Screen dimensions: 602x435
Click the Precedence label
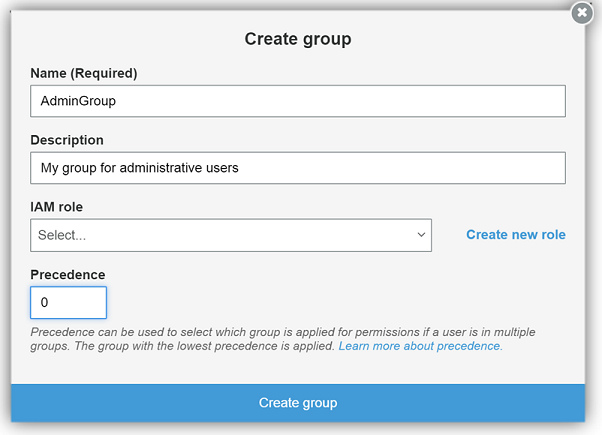coord(68,275)
